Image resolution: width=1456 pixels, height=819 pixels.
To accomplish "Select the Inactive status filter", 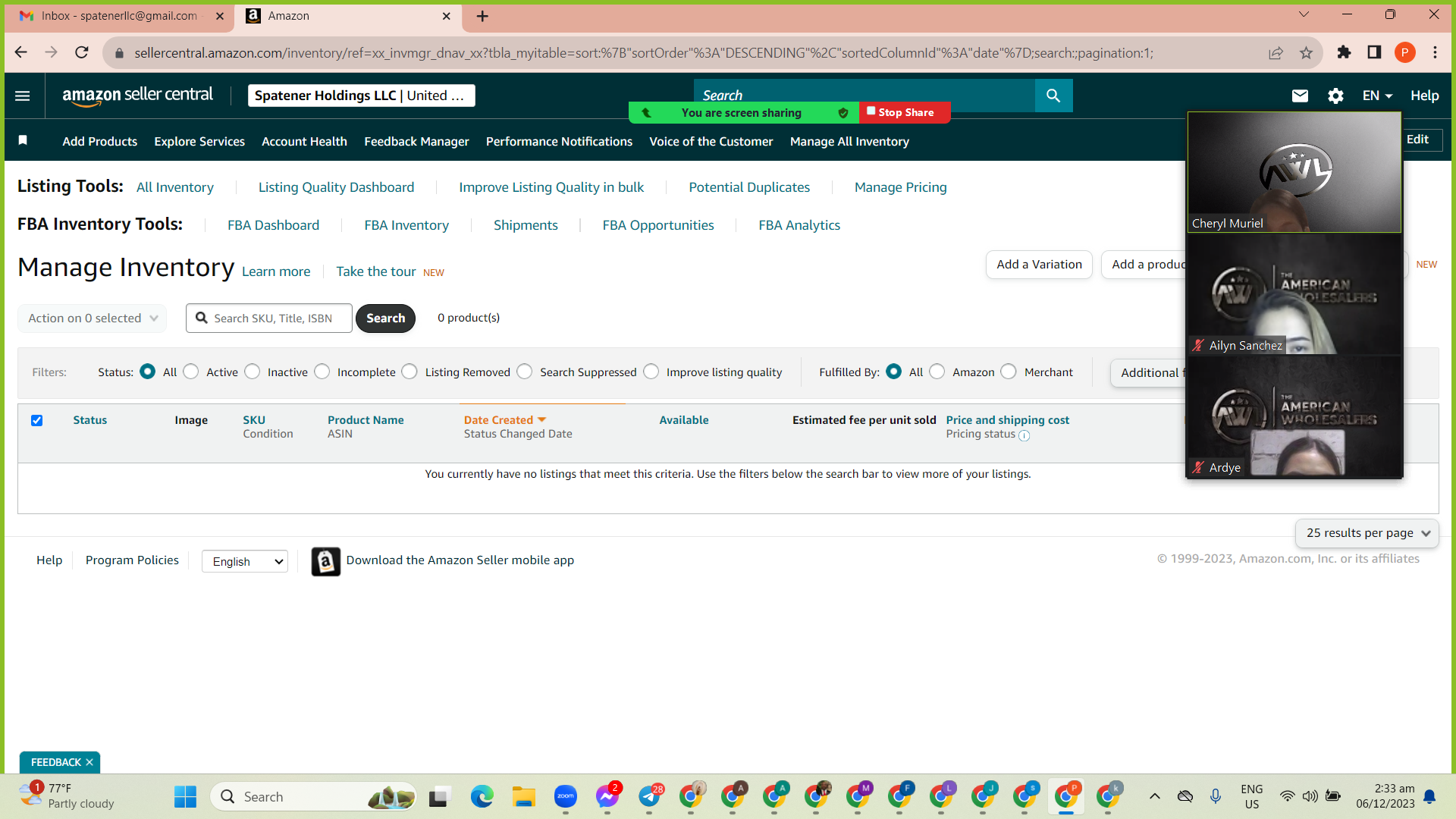I will pyautogui.click(x=253, y=372).
